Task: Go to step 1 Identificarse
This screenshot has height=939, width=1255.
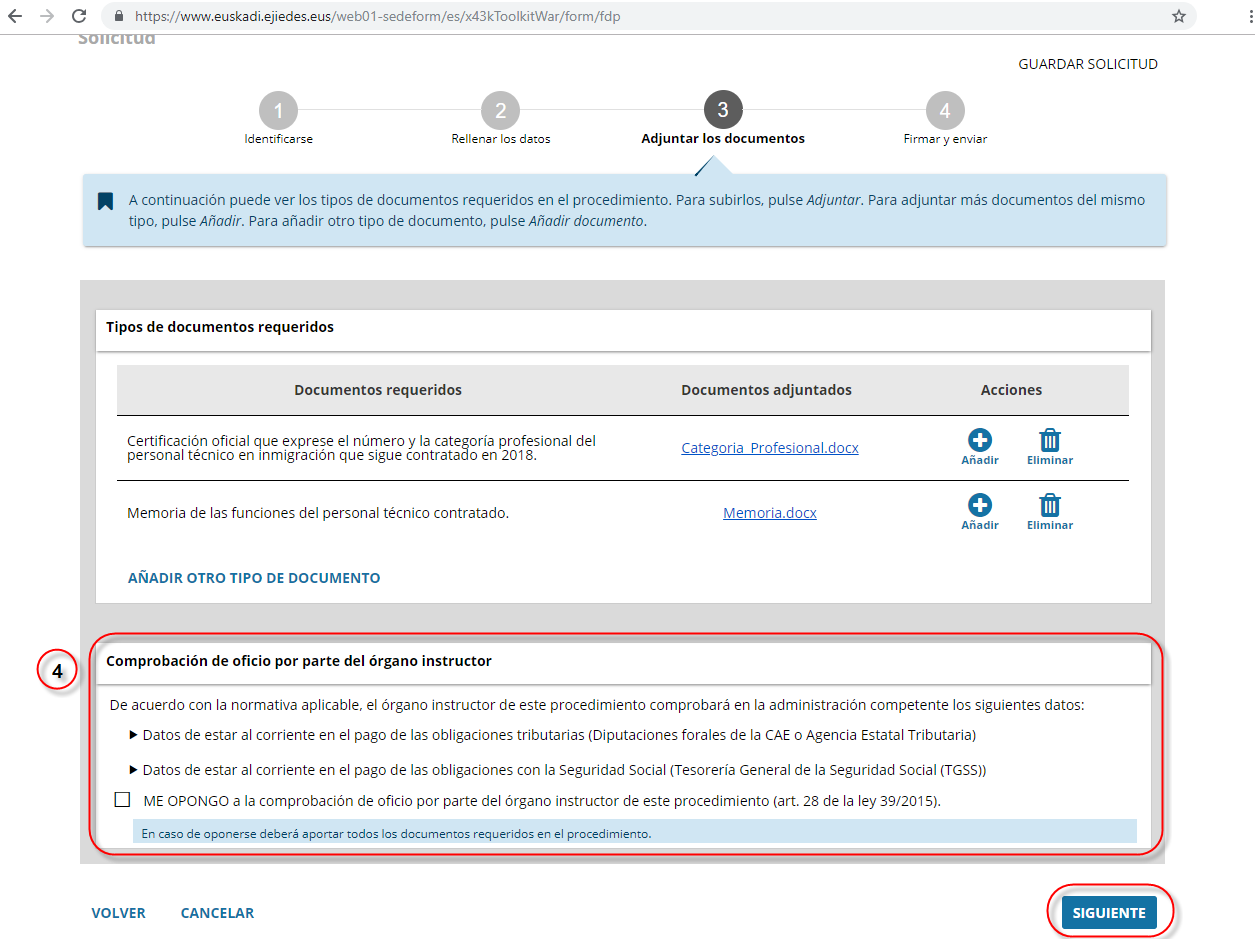Action: 278,111
